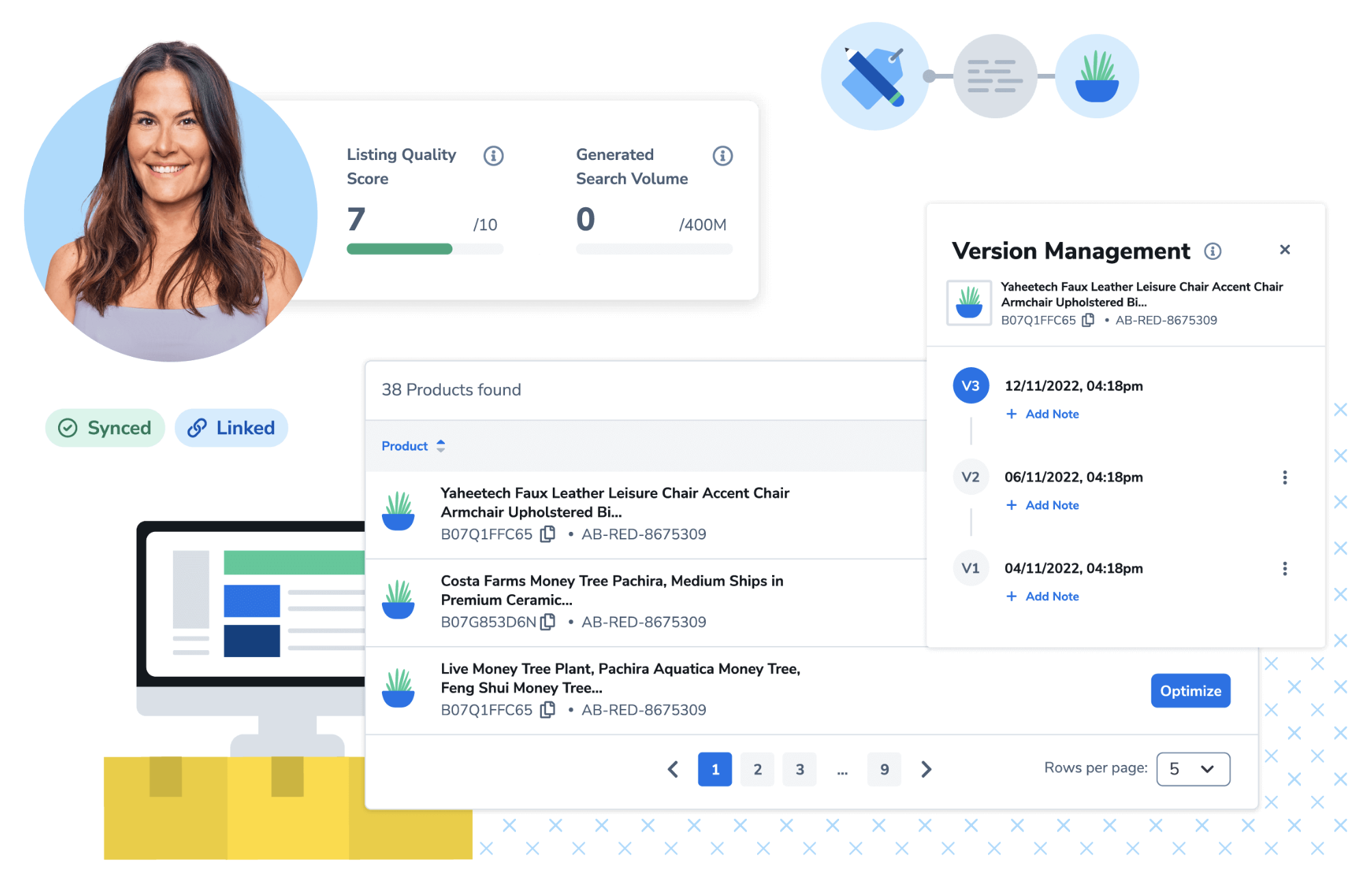Select the V3 version badge
Screen dimensions: 1372x886
(x=970, y=386)
